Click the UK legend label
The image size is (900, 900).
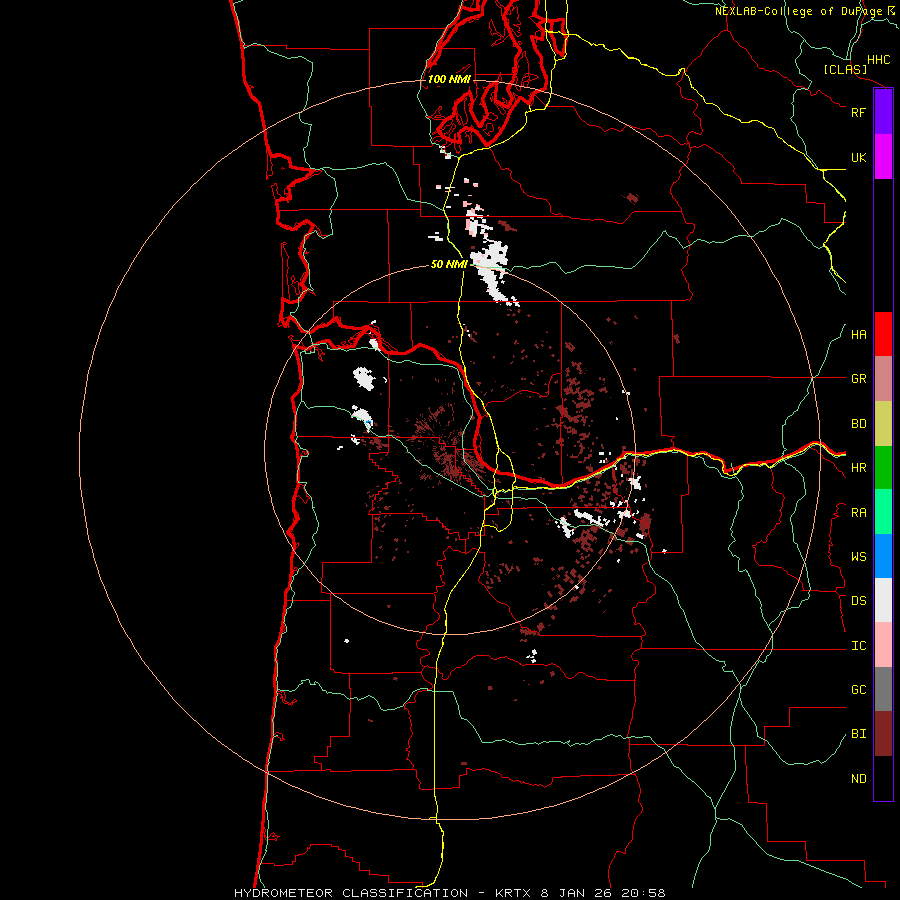click(x=858, y=157)
